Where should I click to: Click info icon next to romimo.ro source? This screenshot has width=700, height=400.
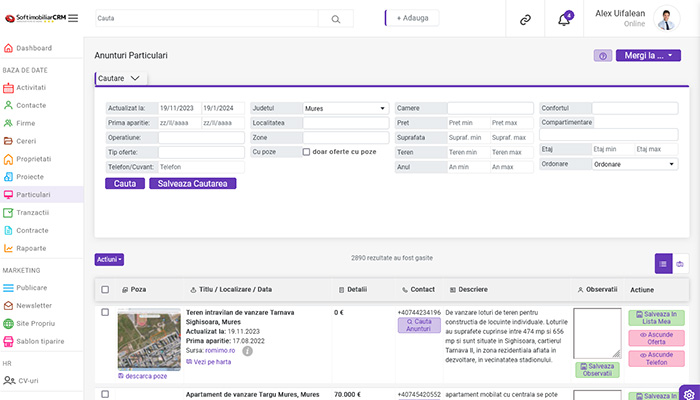click(x=247, y=351)
